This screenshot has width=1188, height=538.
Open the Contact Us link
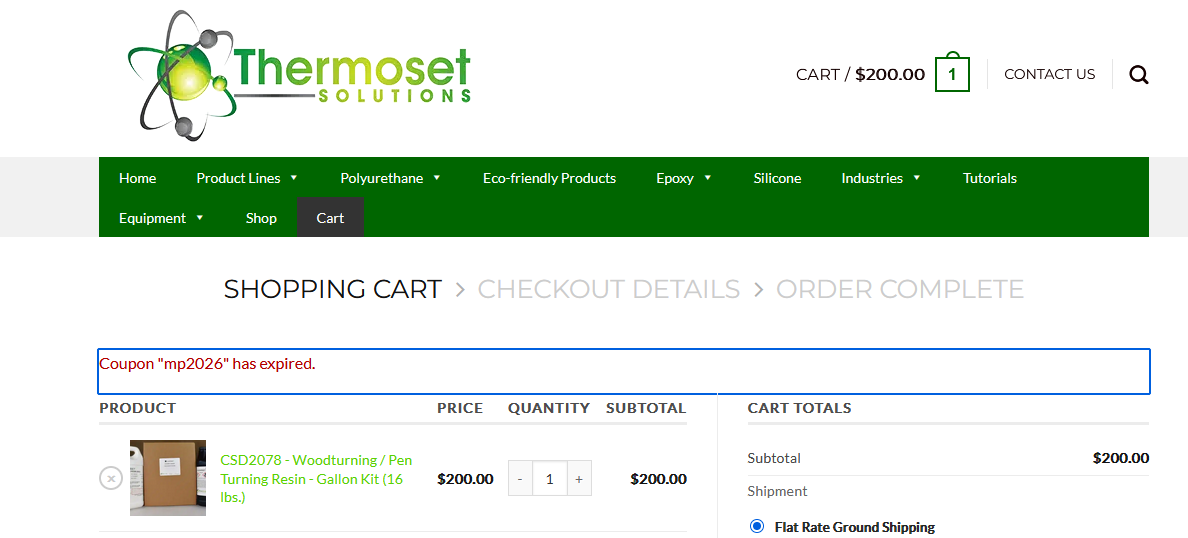click(x=1049, y=74)
